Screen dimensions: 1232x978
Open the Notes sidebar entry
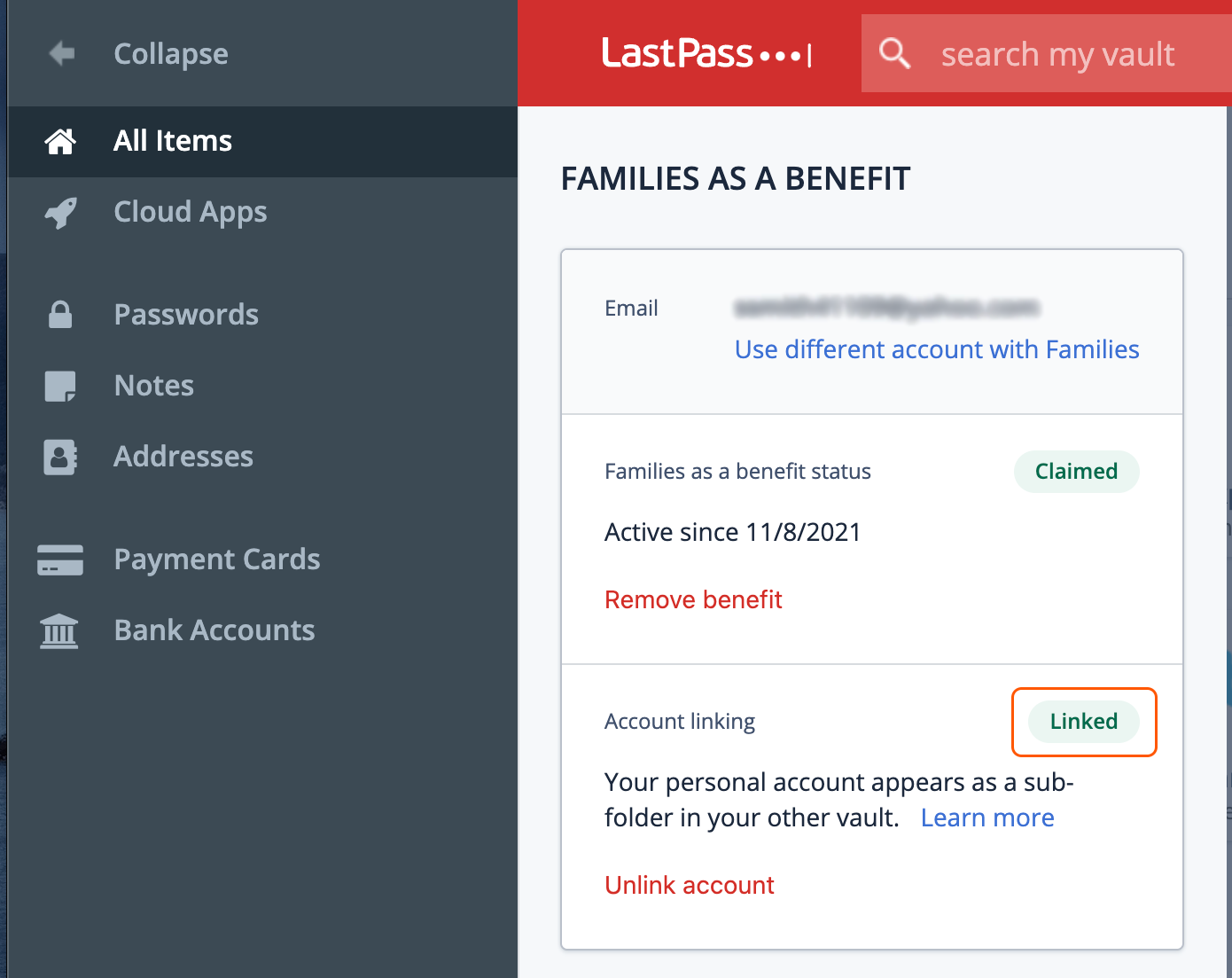tap(152, 386)
